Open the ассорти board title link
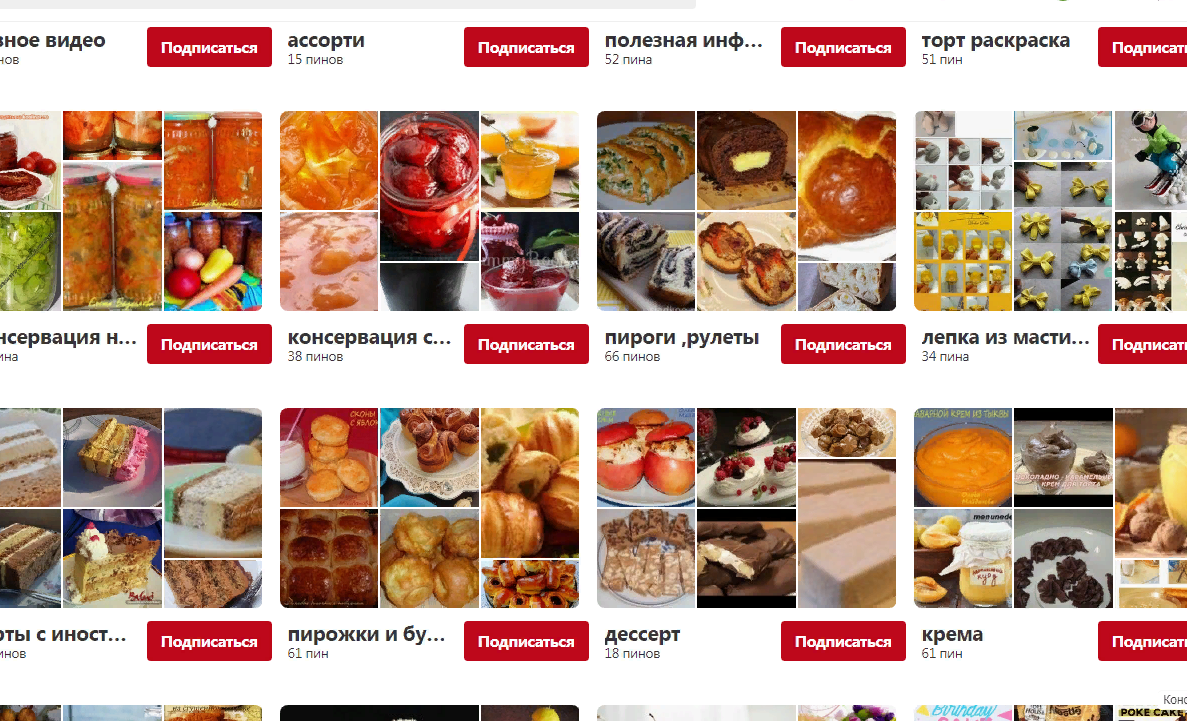Screen dimensions: 1187x721 point(326,40)
